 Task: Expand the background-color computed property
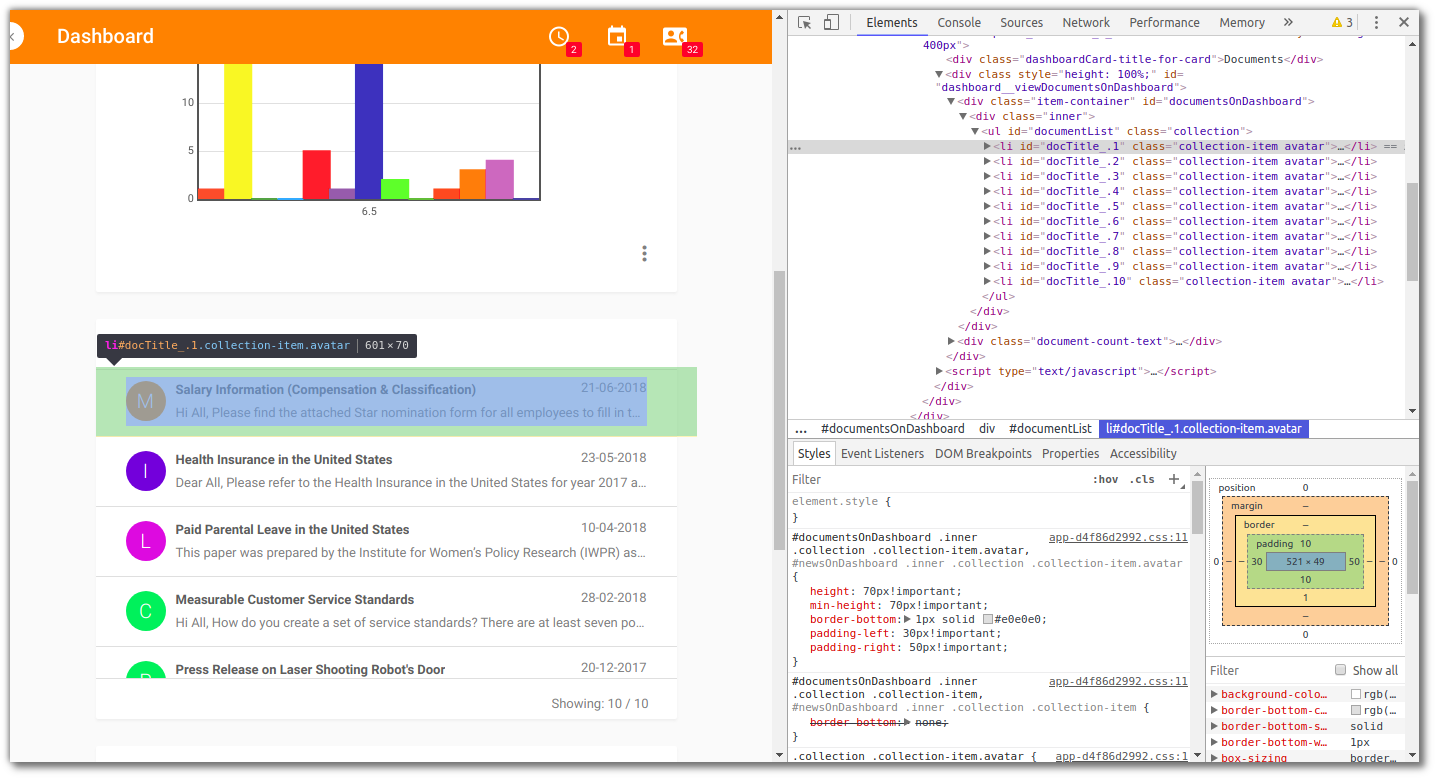pyautogui.click(x=1215, y=694)
